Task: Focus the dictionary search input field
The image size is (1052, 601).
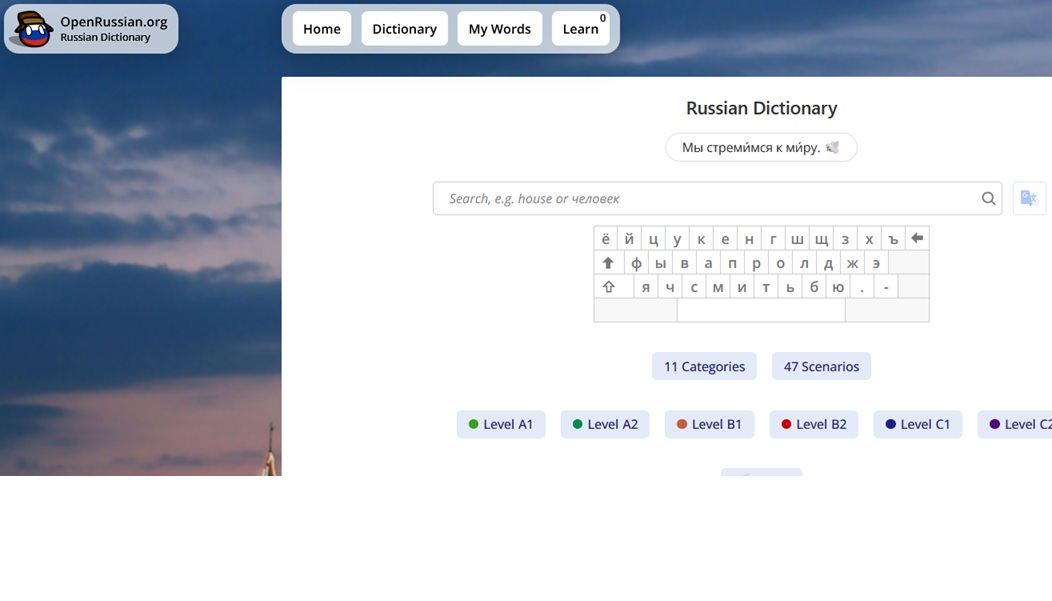Action: tap(705, 198)
